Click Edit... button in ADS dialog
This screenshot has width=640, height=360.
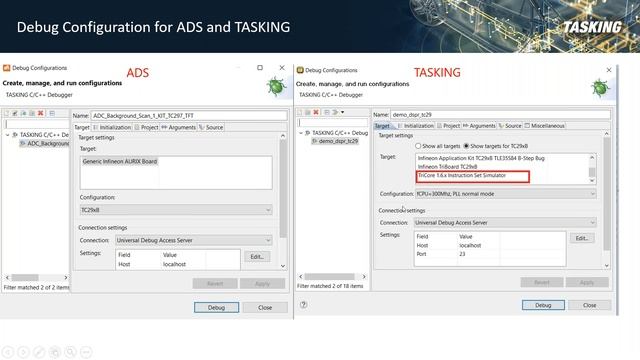point(257,256)
